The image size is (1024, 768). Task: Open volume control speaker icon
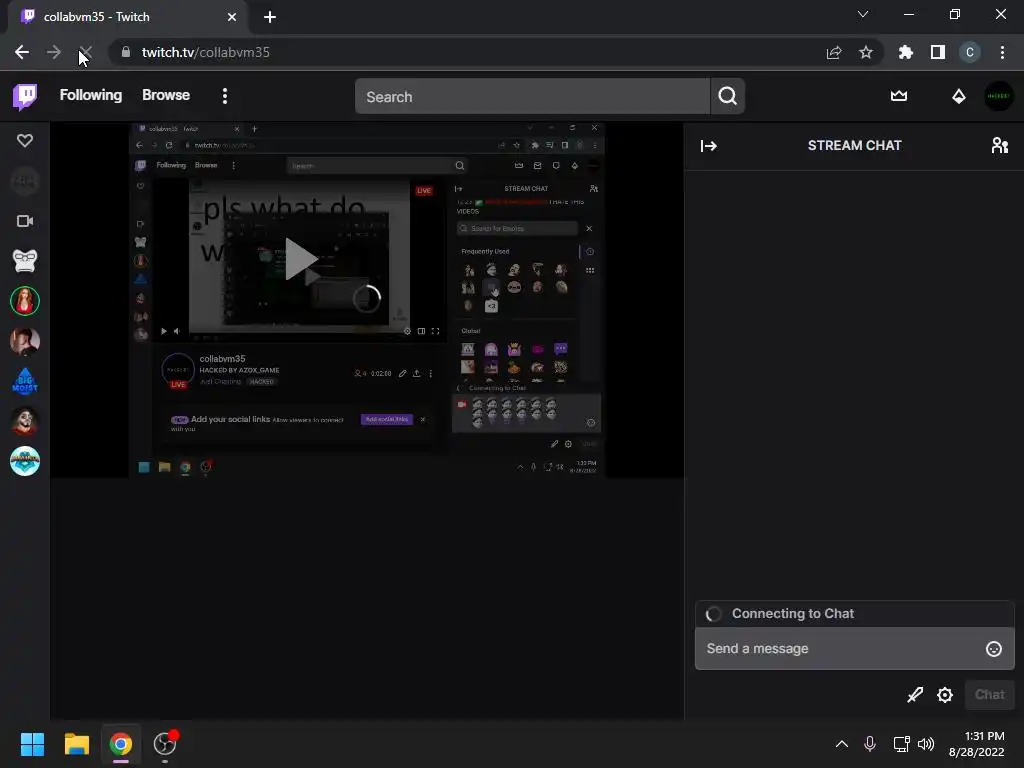[926, 744]
